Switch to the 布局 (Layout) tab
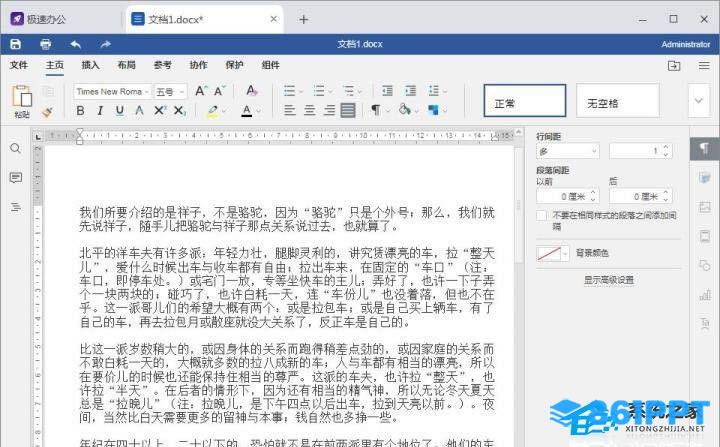The image size is (720, 447). (126, 65)
